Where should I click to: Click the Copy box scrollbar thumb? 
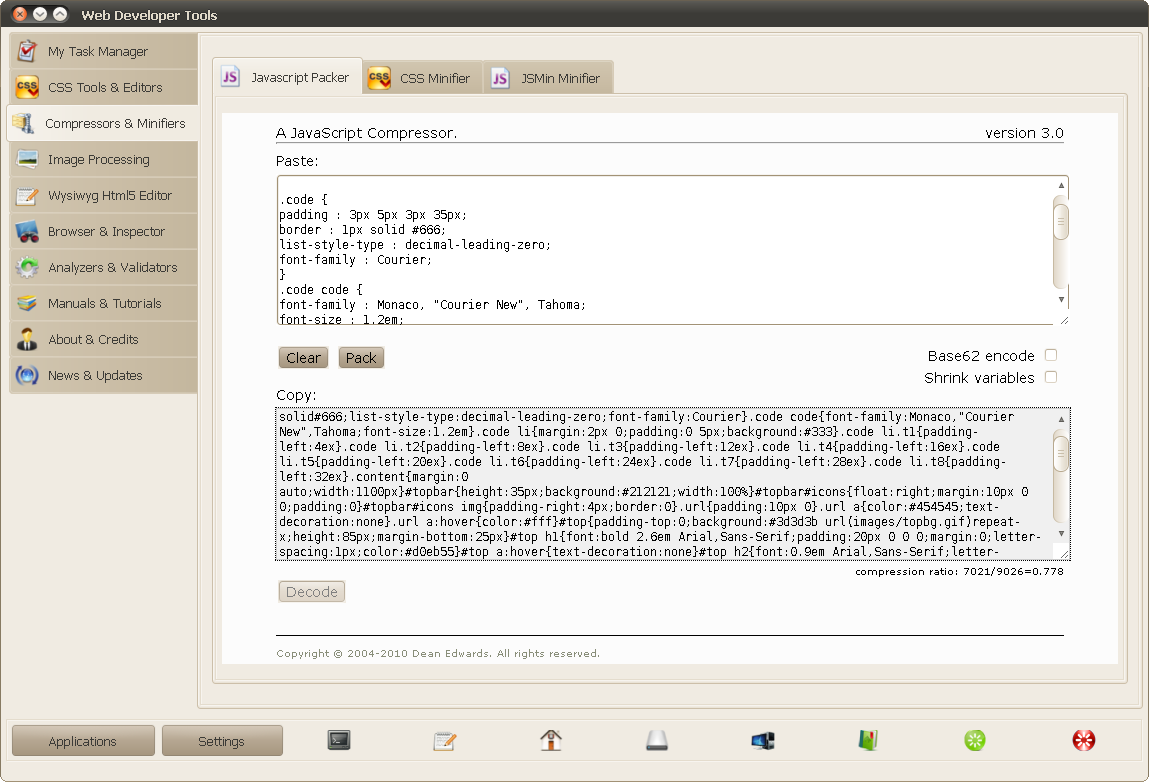(x=1060, y=454)
